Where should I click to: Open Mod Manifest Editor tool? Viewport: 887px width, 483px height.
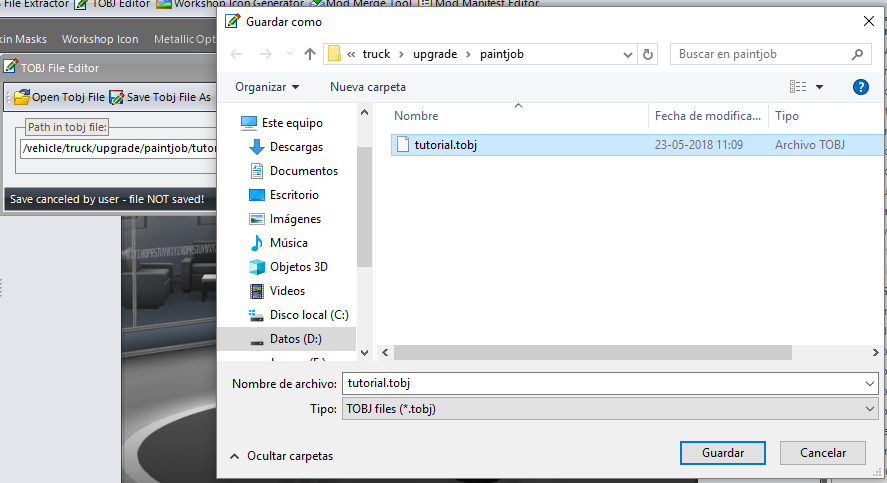pos(479,4)
